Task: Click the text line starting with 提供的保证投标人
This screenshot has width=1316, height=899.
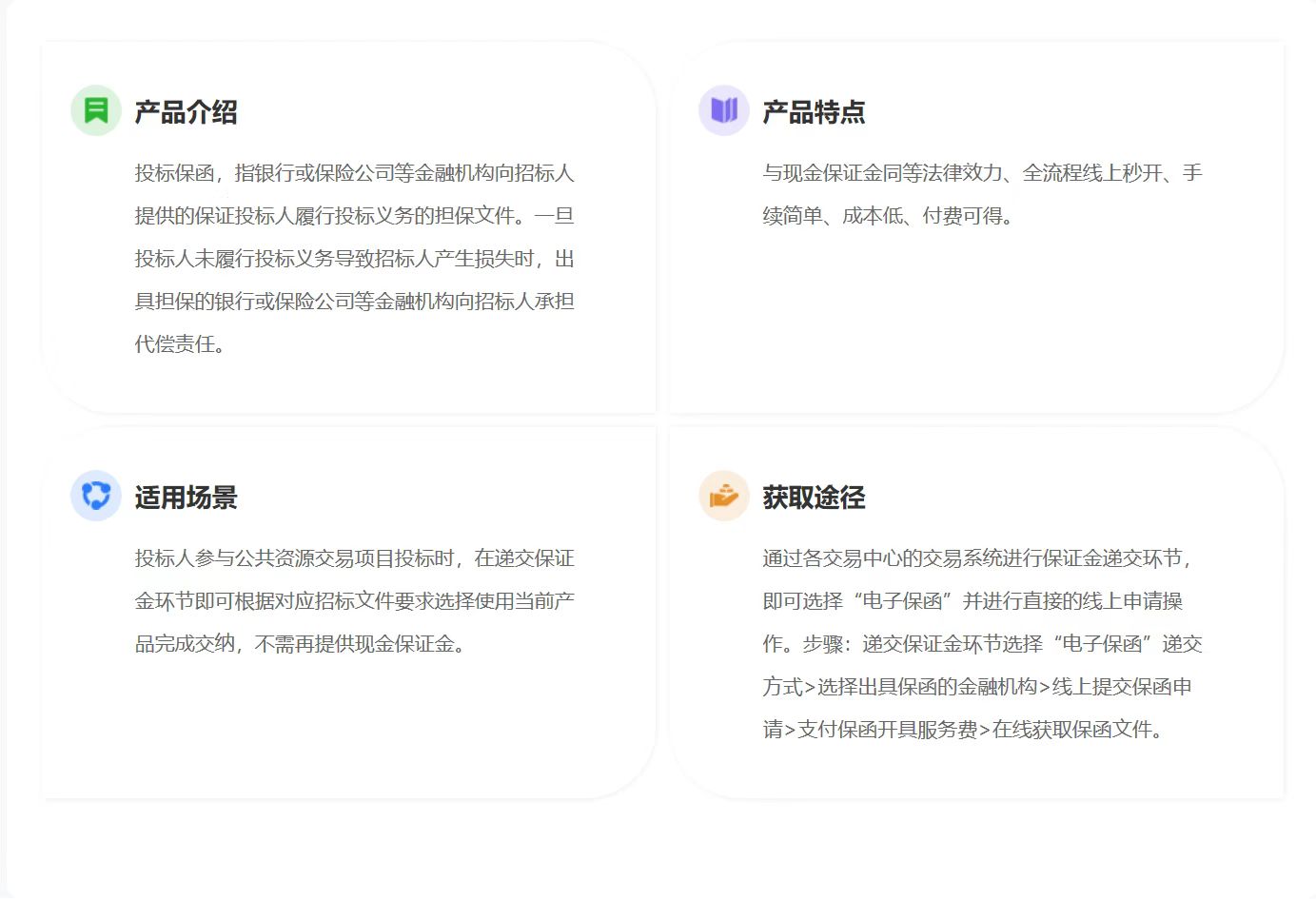Action: point(354,216)
